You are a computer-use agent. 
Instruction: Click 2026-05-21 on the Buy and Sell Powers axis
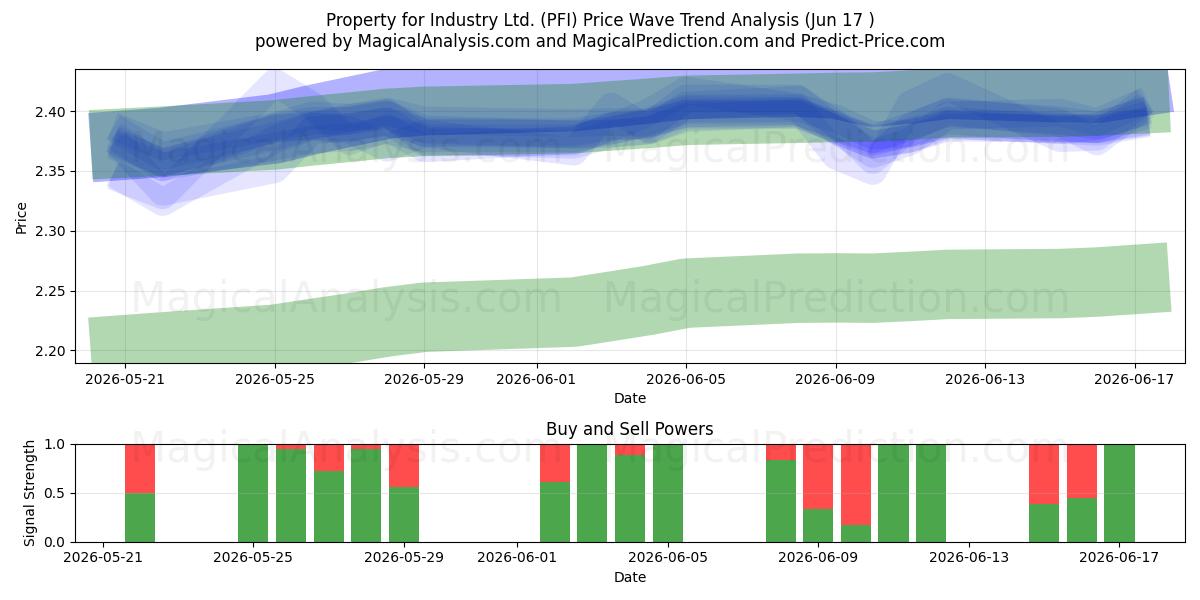point(102,559)
